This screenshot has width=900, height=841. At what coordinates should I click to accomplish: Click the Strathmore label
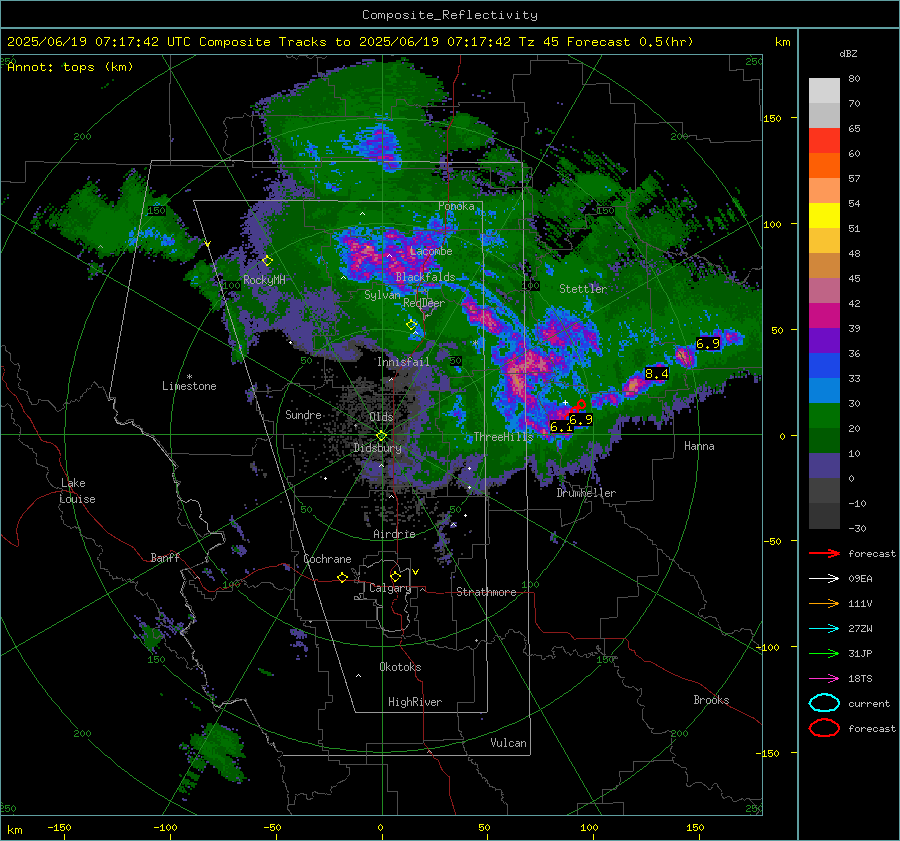486,592
